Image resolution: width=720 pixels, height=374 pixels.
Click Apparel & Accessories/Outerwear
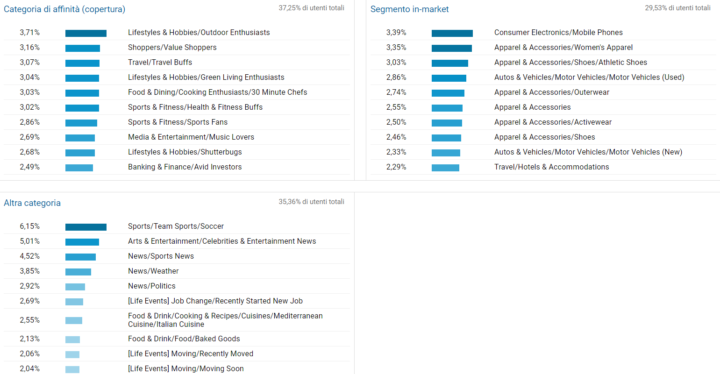pyautogui.click(x=551, y=92)
